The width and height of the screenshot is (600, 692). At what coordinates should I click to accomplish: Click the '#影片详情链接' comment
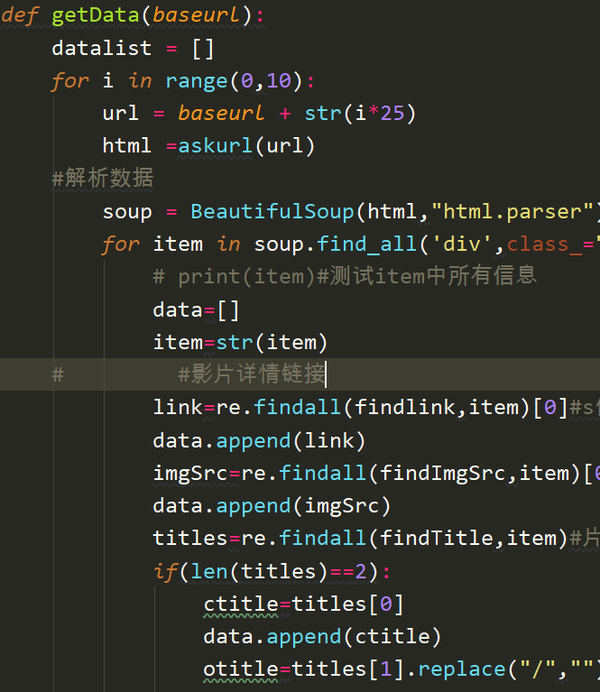coord(251,374)
